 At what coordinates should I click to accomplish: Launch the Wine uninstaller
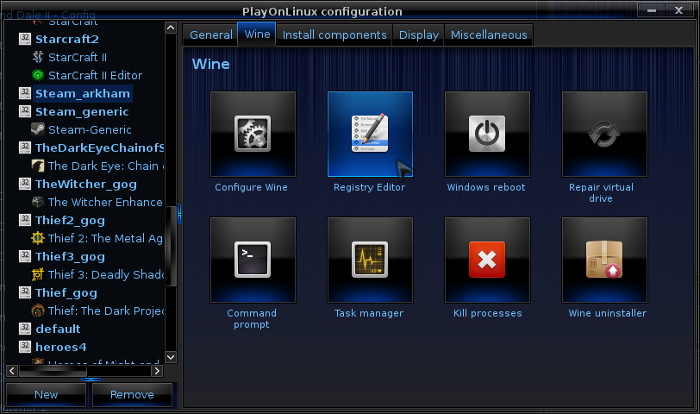(x=604, y=260)
